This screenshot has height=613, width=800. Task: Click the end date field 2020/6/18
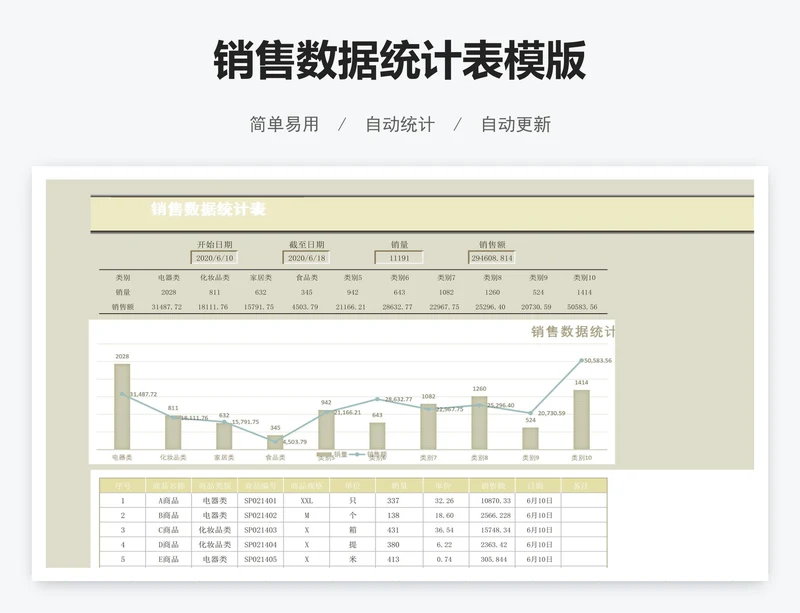pos(306,258)
